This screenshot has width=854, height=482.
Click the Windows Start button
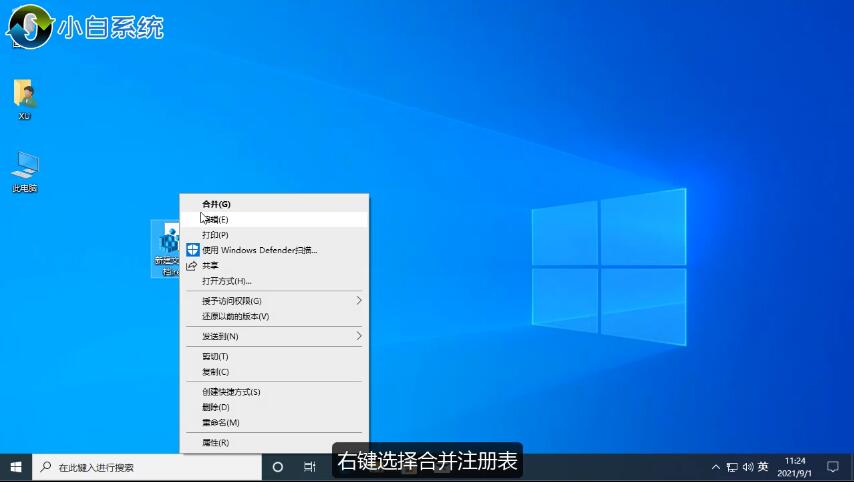click(15, 467)
